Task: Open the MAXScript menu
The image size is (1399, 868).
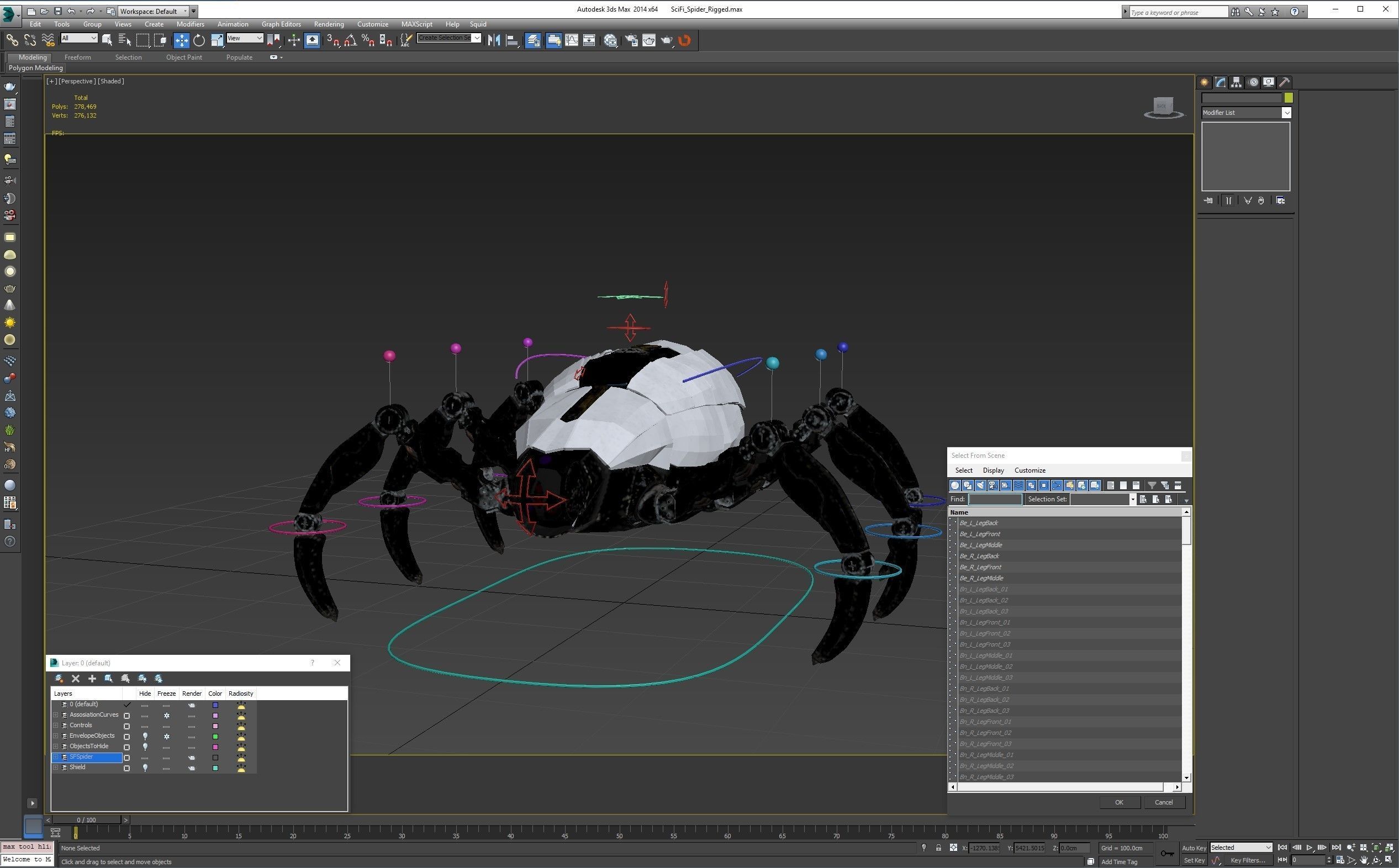Action: (417, 24)
